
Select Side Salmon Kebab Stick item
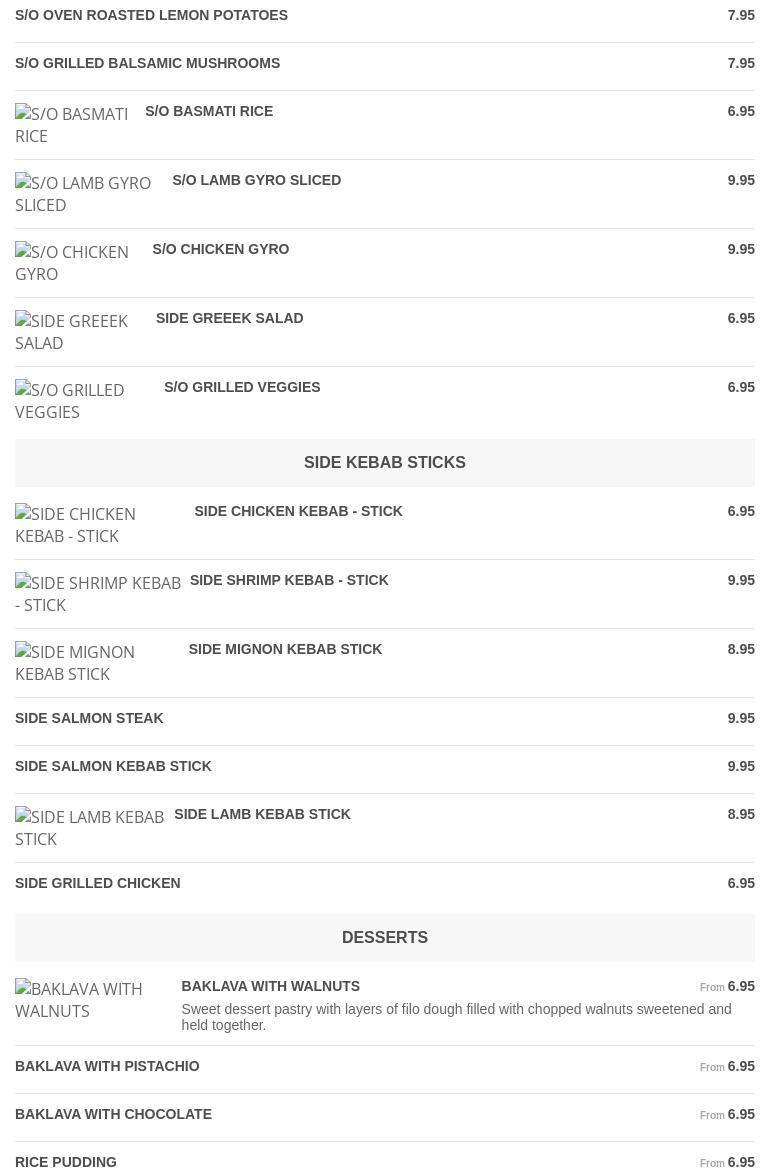pos(113,767)
